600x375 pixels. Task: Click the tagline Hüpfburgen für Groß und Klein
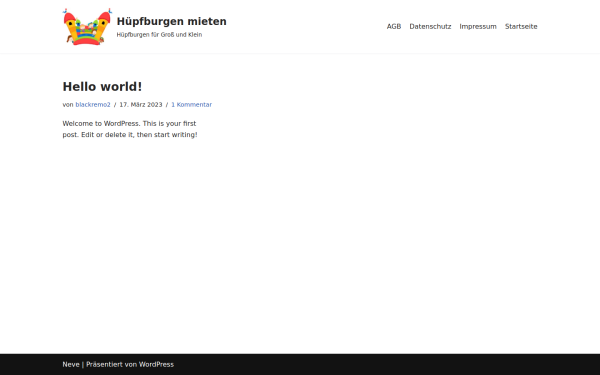tap(159, 34)
